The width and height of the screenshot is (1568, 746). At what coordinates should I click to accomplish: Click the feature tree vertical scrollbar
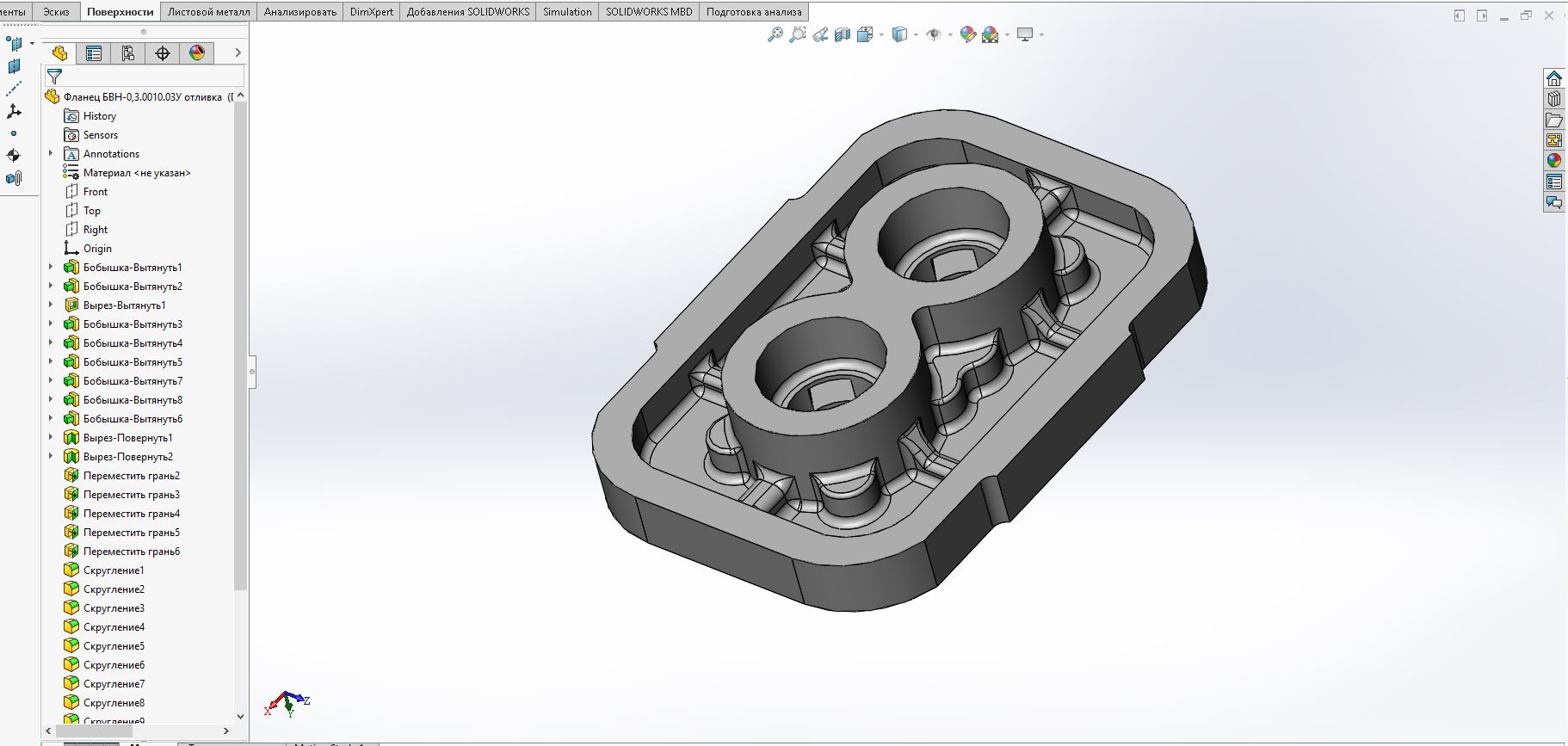[240, 344]
